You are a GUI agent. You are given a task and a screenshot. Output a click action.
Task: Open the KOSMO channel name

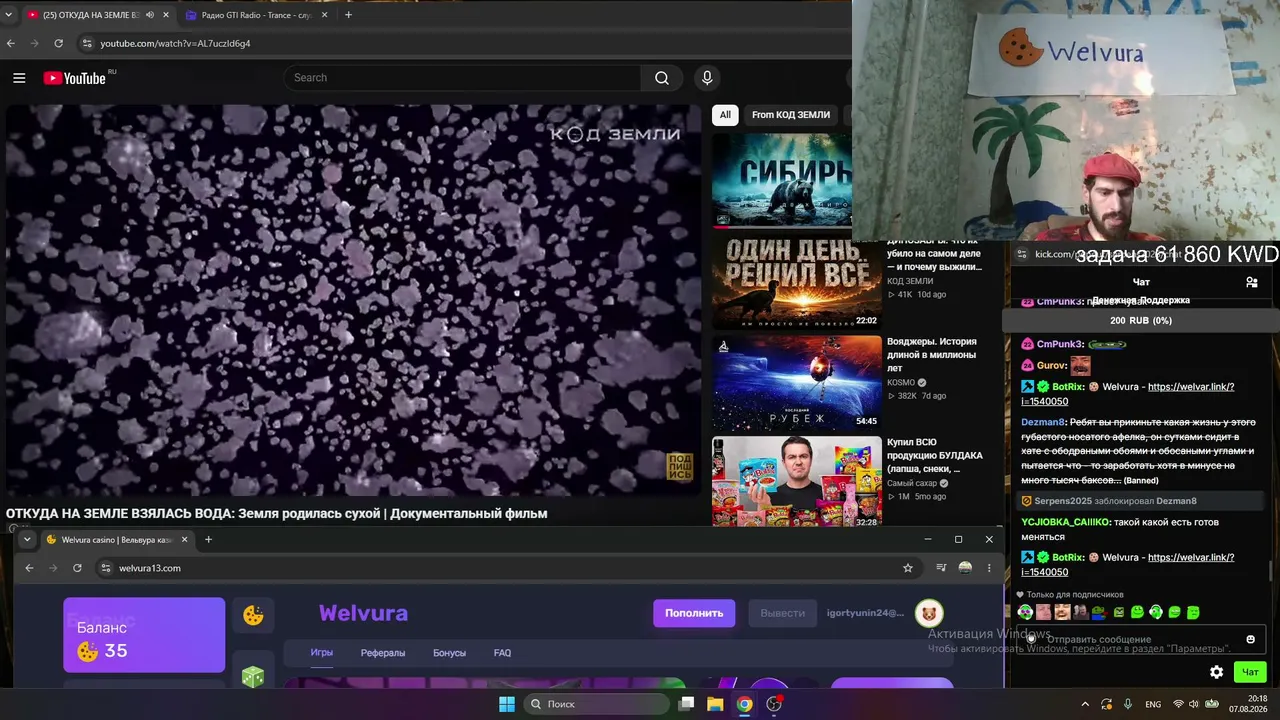pyautogui.click(x=901, y=382)
